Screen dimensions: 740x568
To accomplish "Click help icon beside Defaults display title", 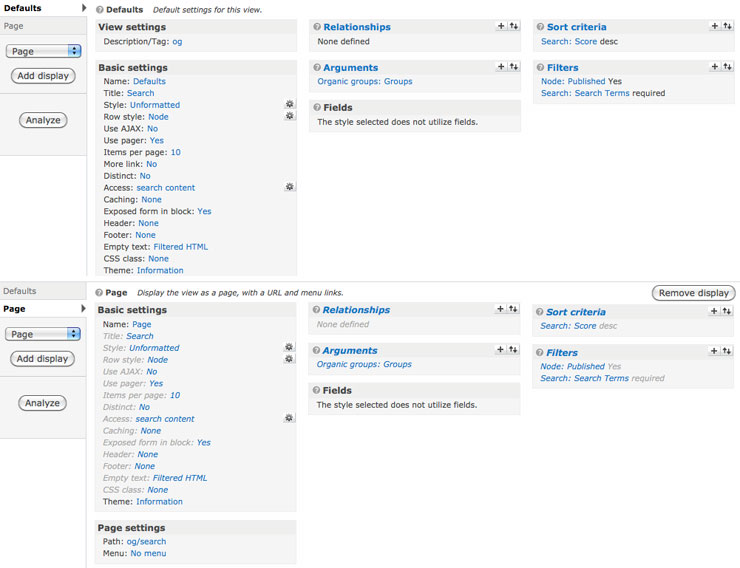I will point(100,9).
